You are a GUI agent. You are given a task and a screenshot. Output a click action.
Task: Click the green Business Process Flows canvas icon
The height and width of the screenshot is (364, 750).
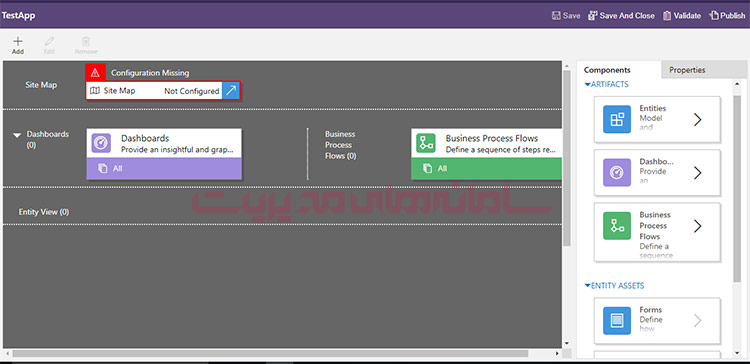(x=426, y=143)
